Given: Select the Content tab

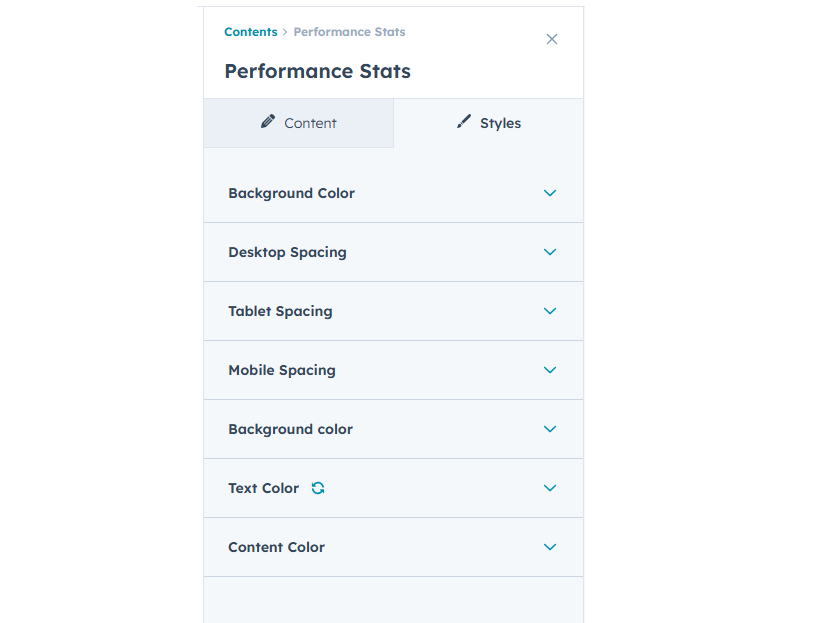Looking at the screenshot, I should click(298, 123).
